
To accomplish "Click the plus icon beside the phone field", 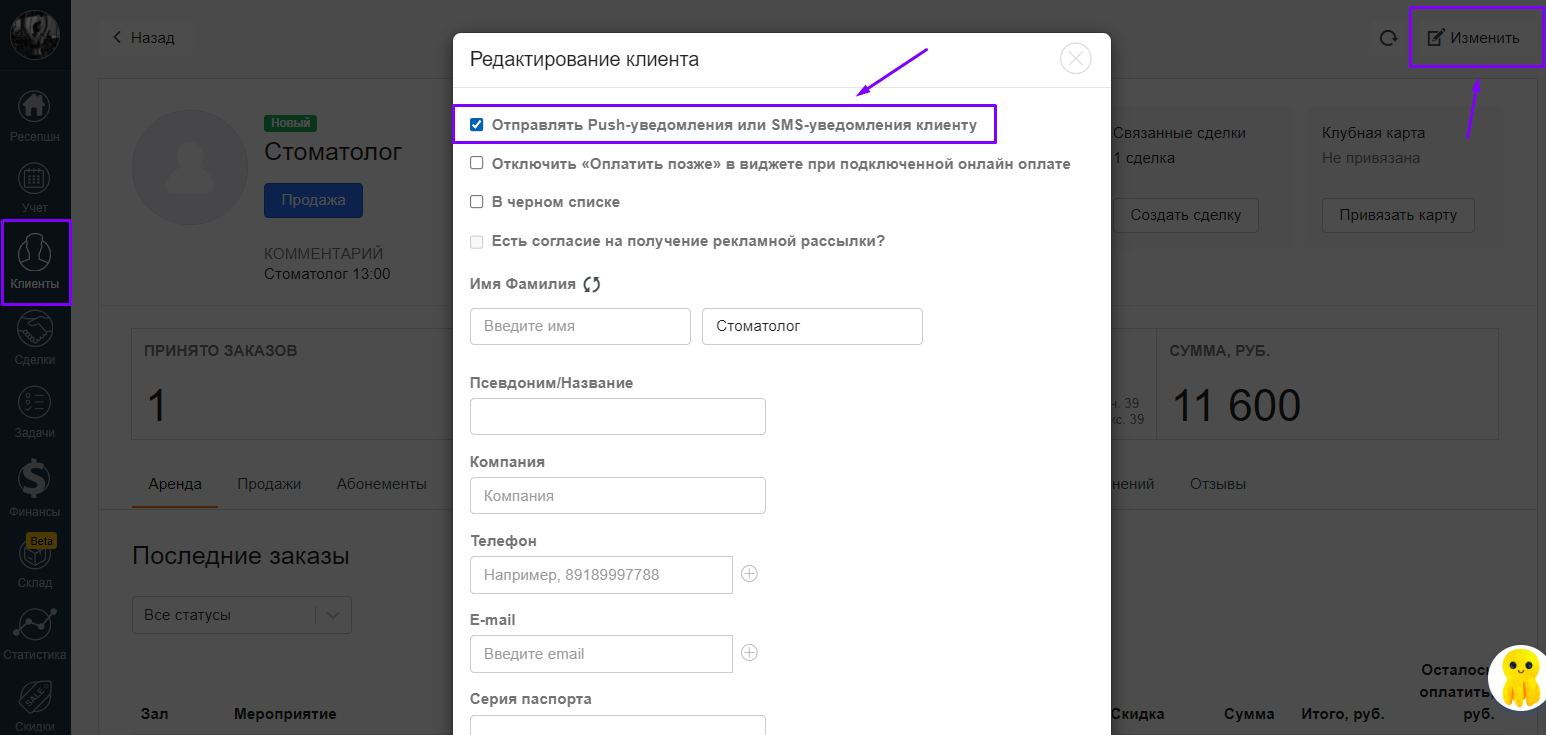I will 749,574.
